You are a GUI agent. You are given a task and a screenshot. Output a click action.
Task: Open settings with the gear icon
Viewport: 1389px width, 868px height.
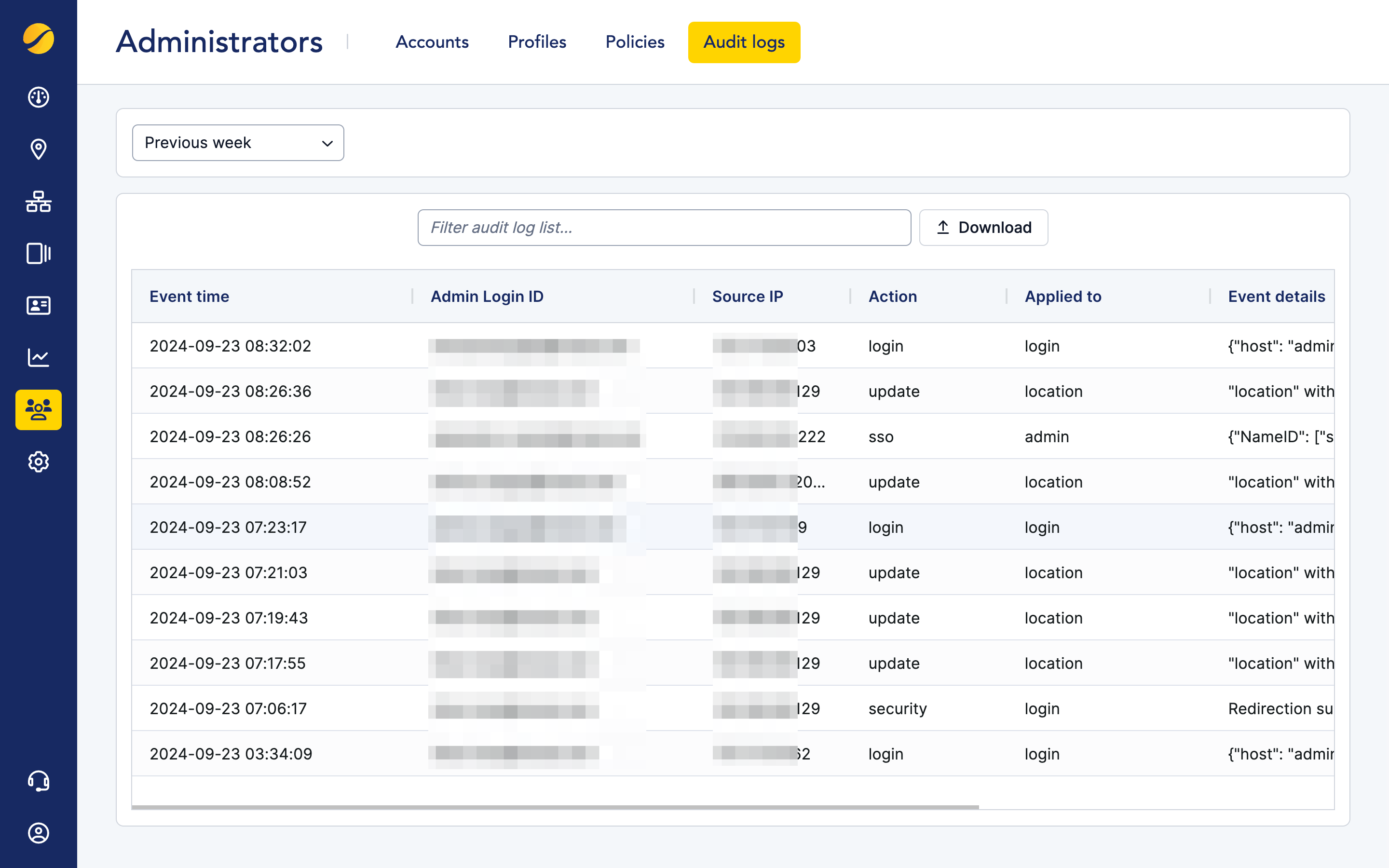(x=38, y=462)
